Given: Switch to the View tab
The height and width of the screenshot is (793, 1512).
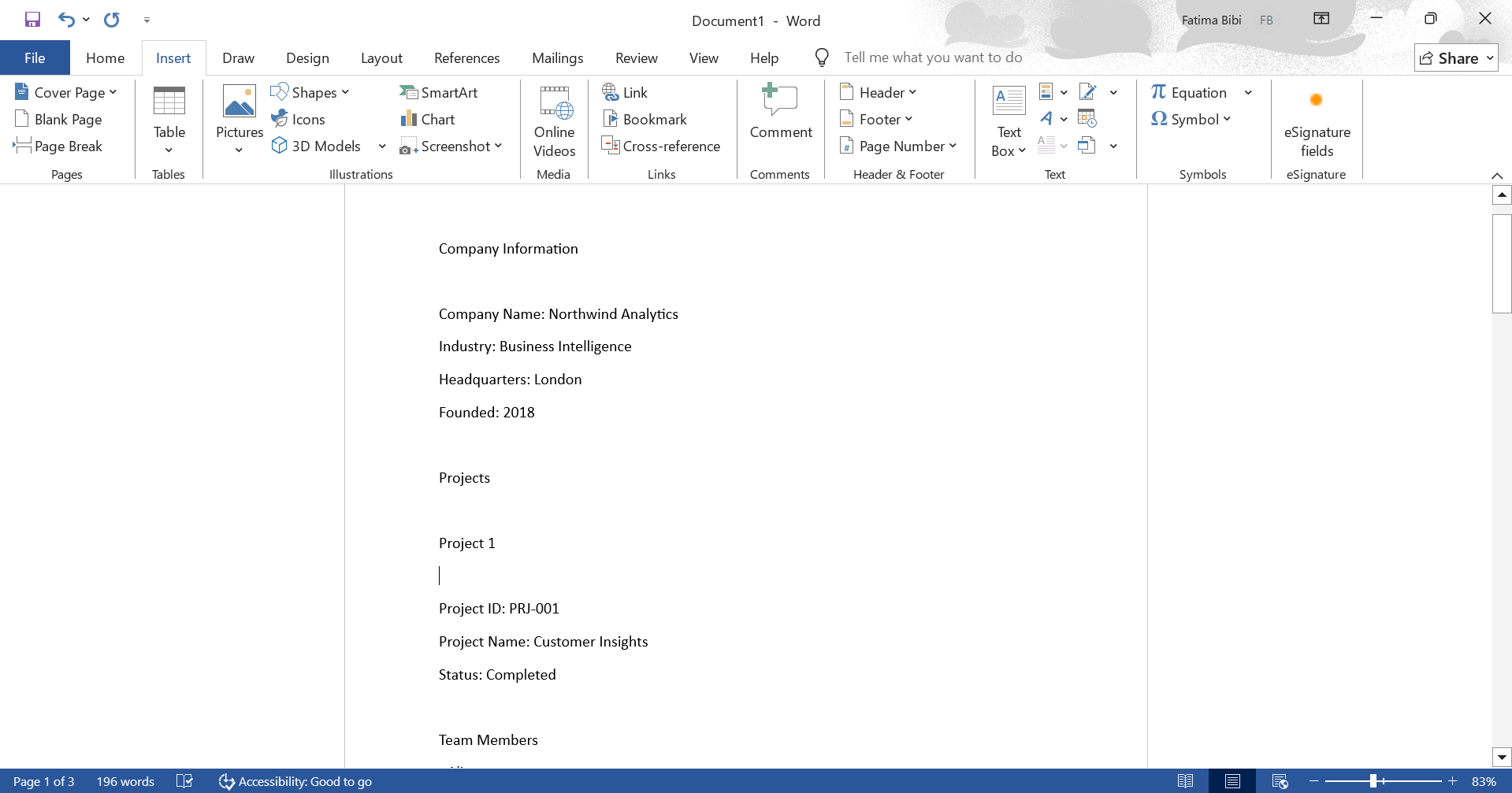Looking at the screenshot, I should click(704, 57).
